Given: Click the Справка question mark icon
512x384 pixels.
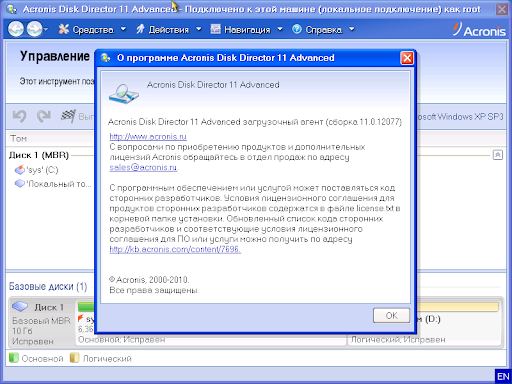Looking at the screenshot, I should pos(297,29).
